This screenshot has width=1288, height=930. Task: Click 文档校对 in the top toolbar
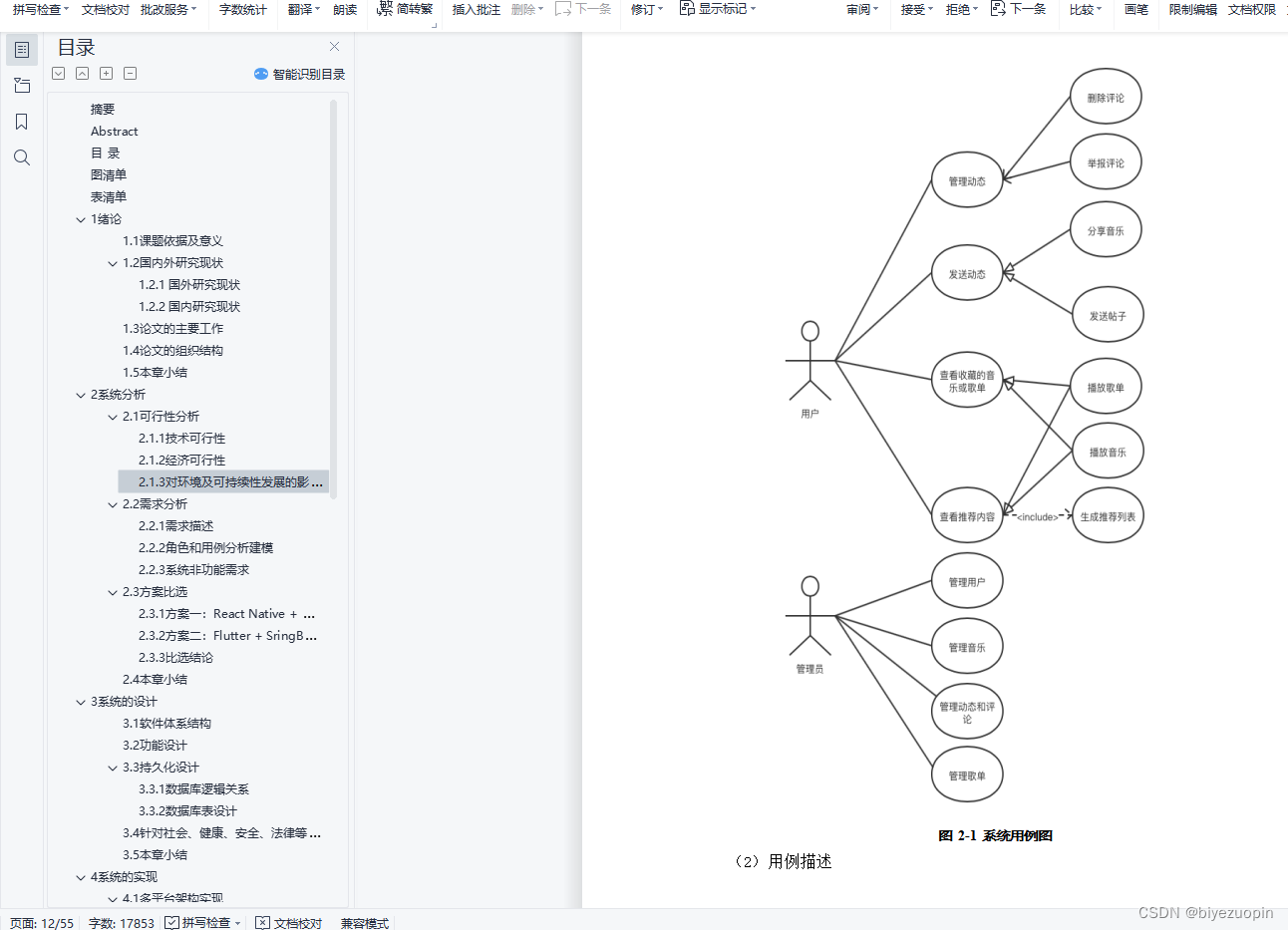click(106, 9)
